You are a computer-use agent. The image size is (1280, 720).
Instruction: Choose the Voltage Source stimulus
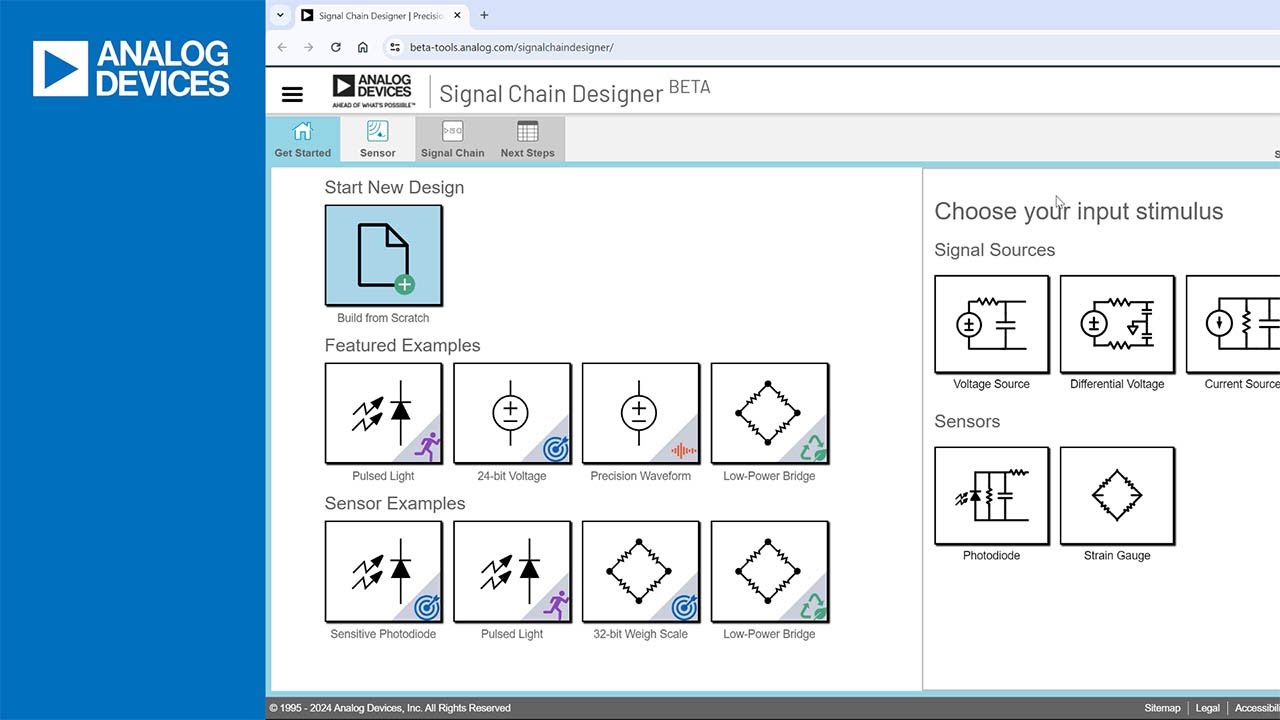tap(991, 324)
